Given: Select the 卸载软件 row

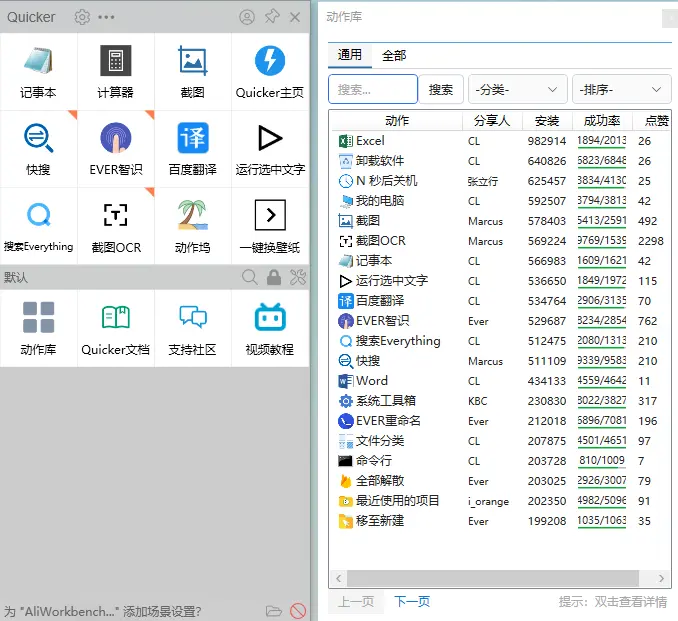Looking at the screenshot, I should (x=501, y=161).
